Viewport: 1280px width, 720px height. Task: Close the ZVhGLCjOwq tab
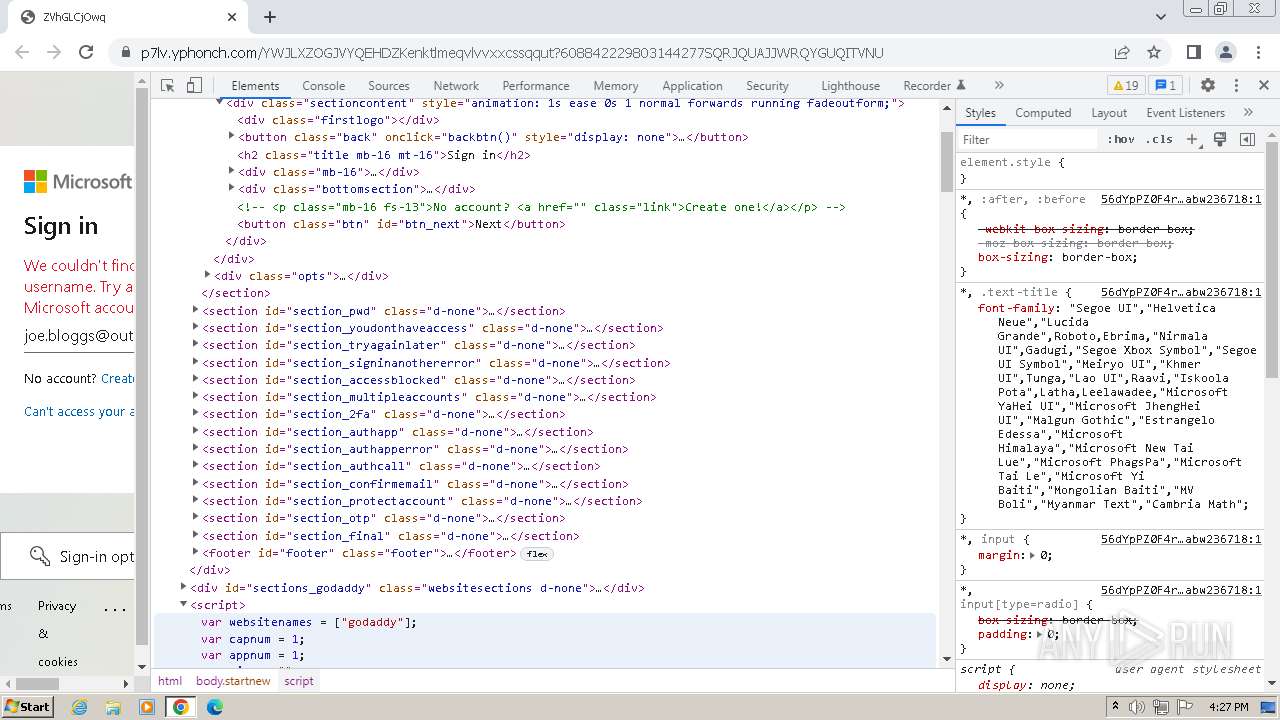point(232,17)
